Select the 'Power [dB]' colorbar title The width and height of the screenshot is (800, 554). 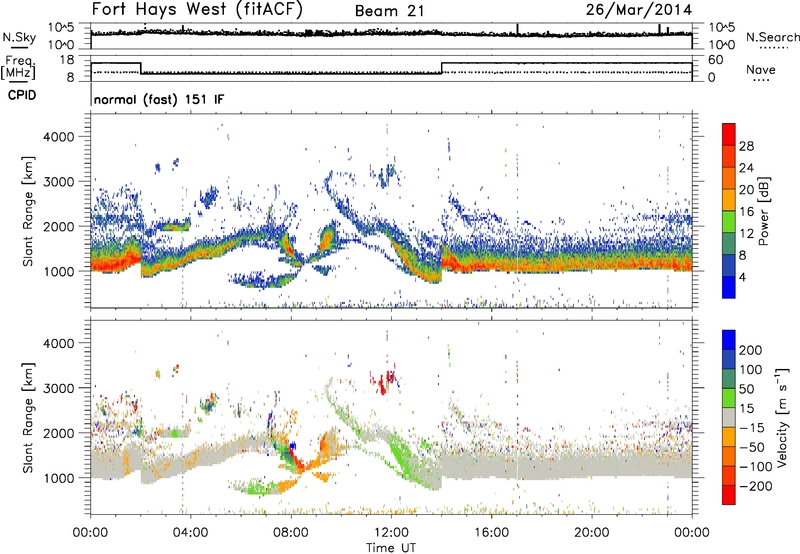click(x=763, y=211)
